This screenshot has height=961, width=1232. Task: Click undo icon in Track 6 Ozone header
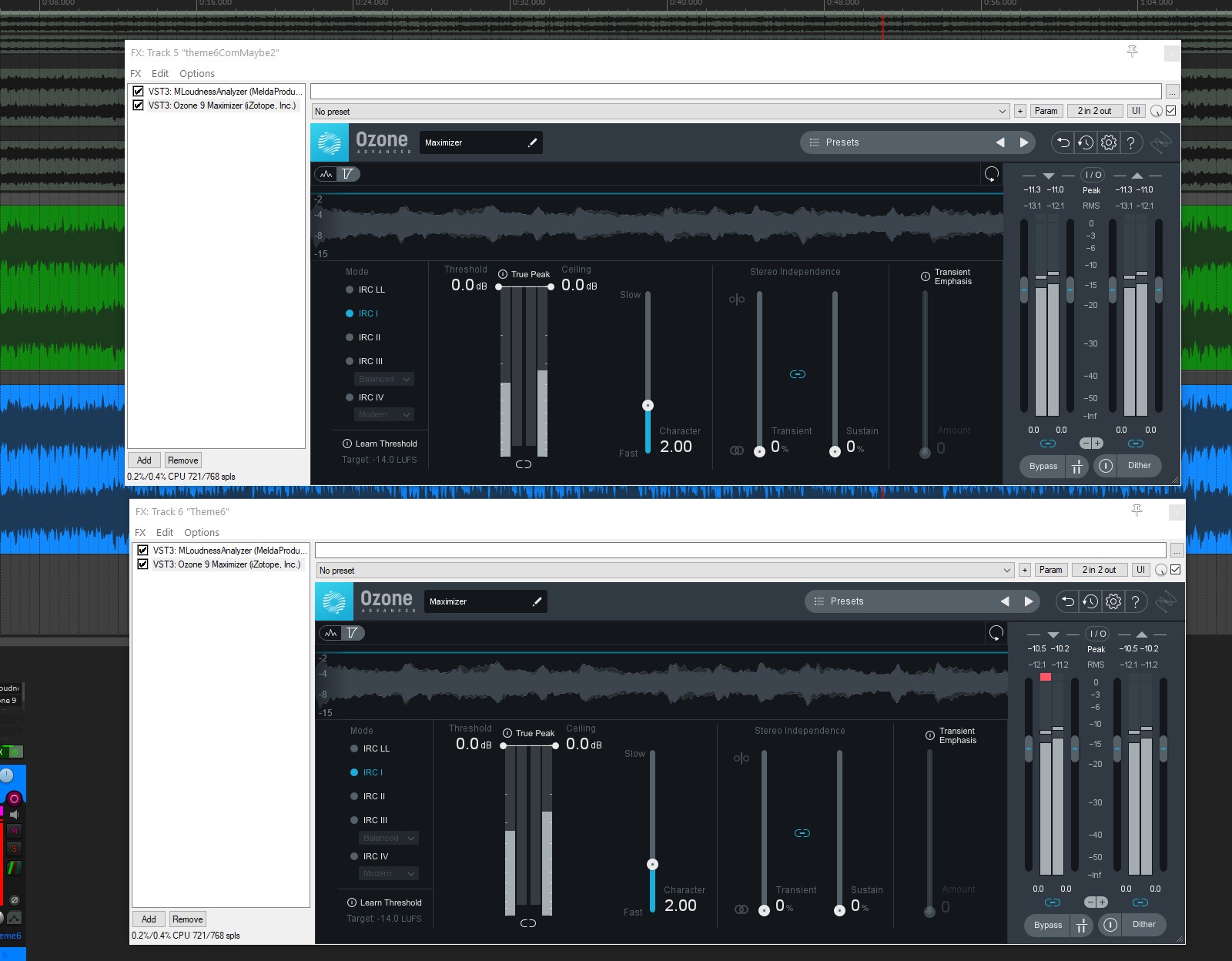pos(1067,601)
